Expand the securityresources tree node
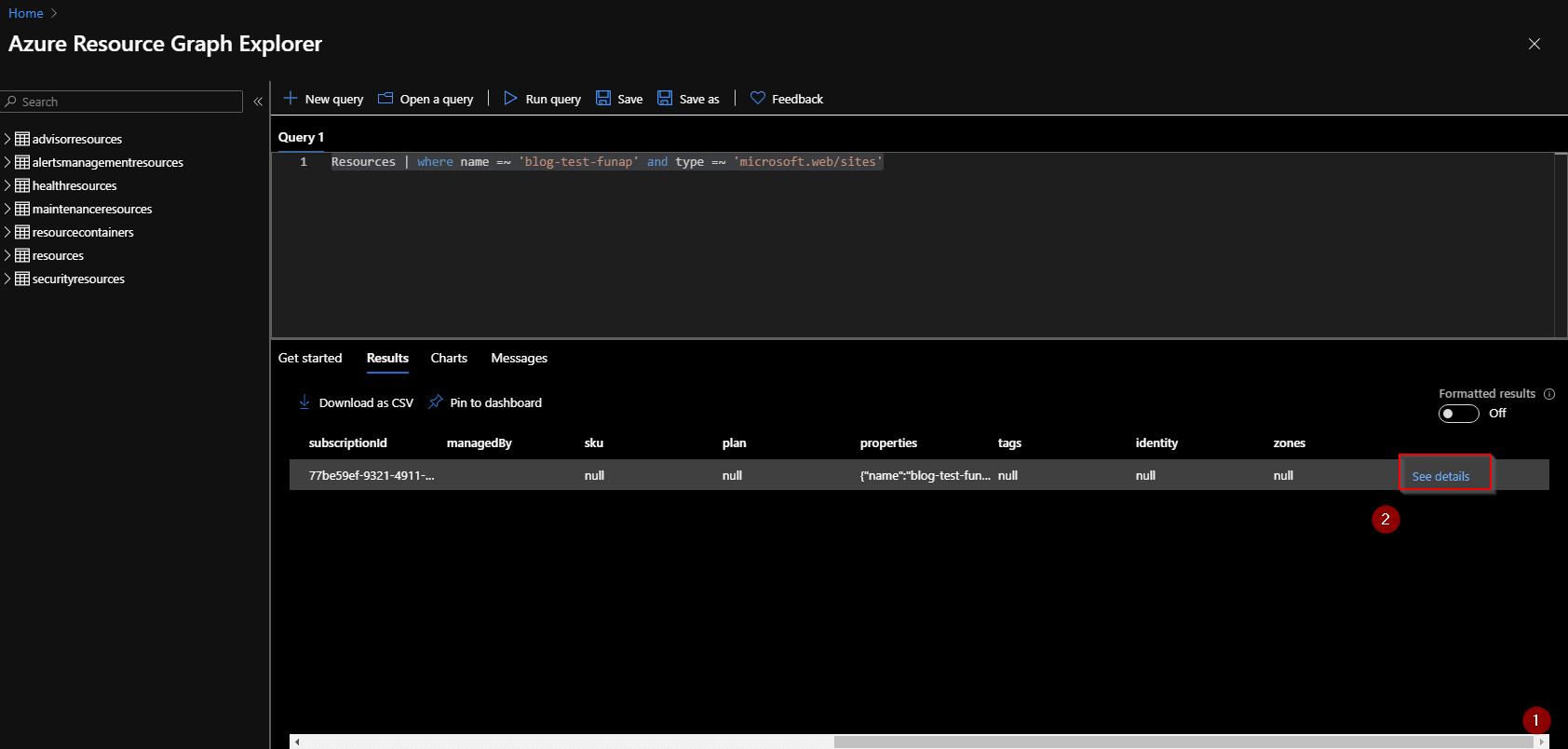 coord(7,279)
